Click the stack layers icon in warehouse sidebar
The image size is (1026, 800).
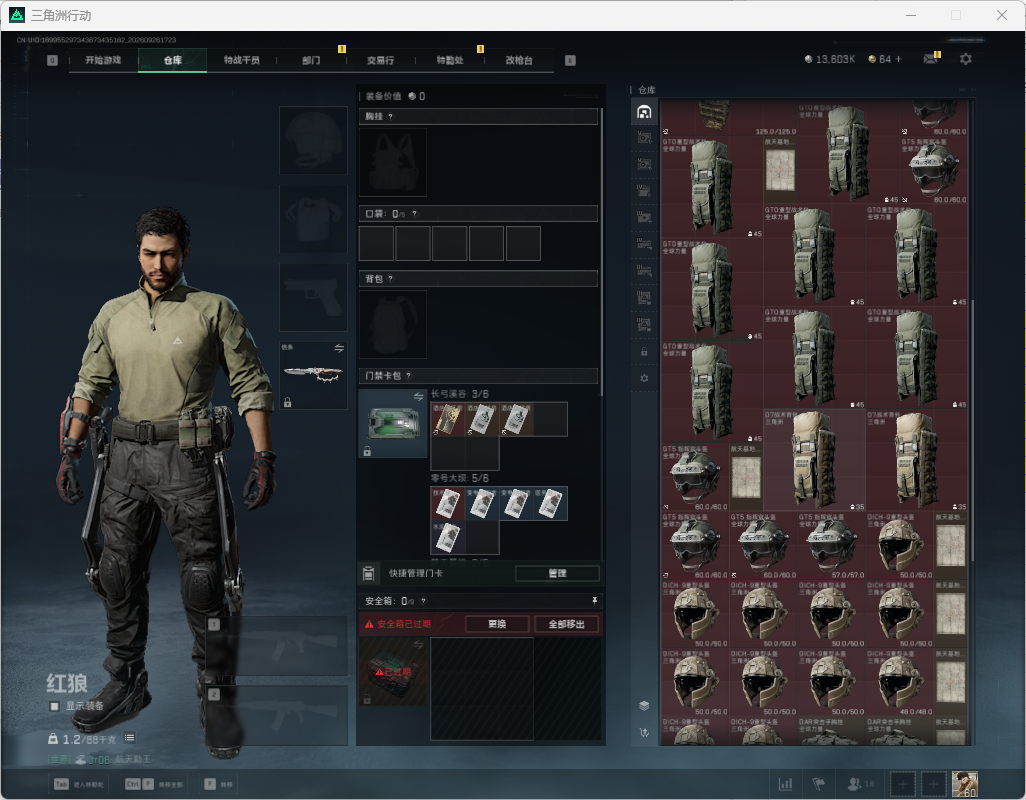644,705
